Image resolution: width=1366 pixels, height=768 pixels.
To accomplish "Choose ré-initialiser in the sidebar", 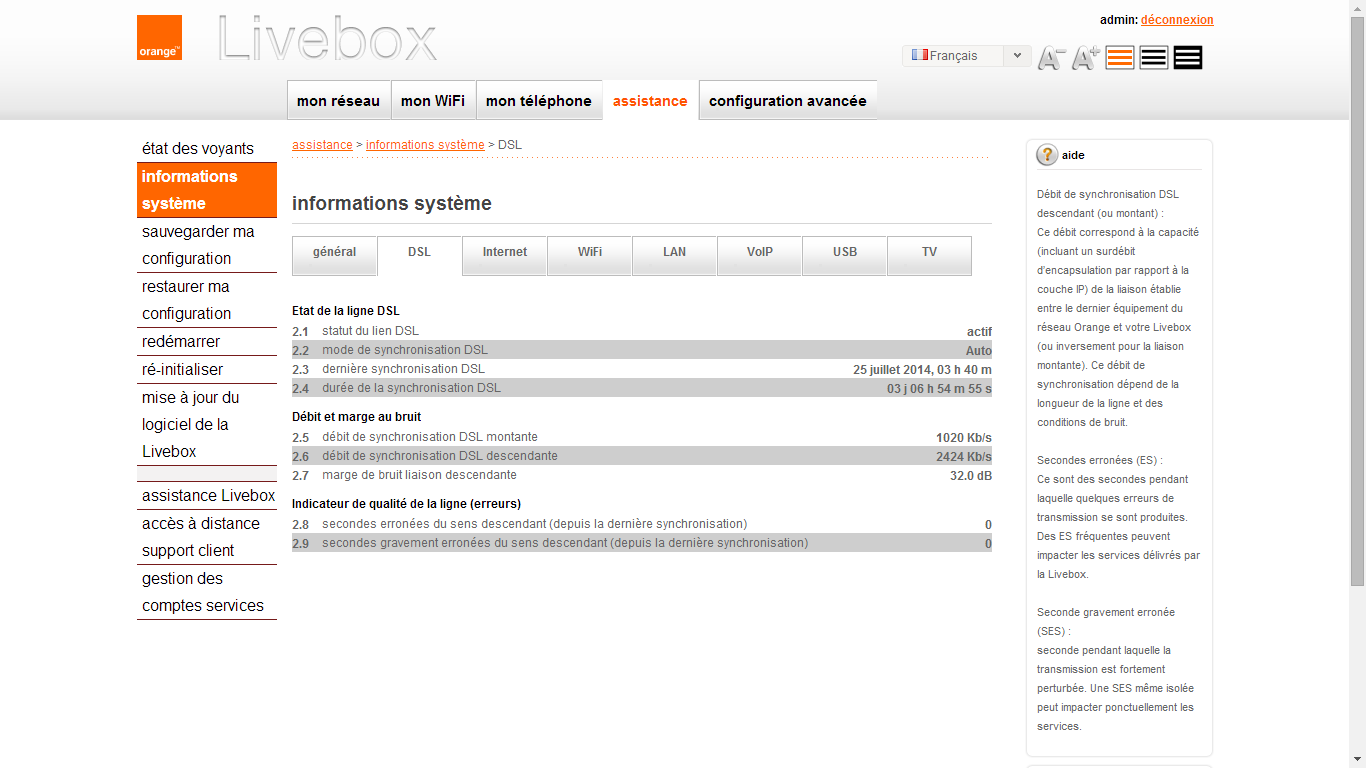I will tap(206, 369).
